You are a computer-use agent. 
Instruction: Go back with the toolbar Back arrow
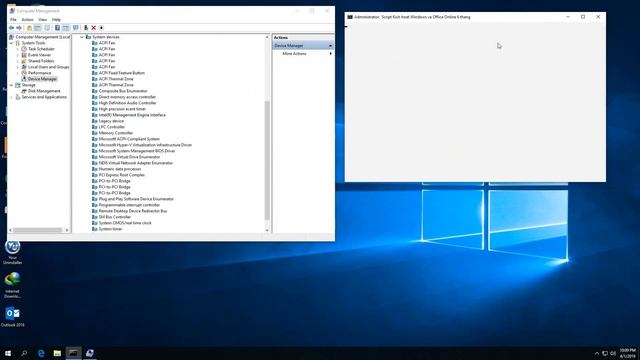pos(11,28)
